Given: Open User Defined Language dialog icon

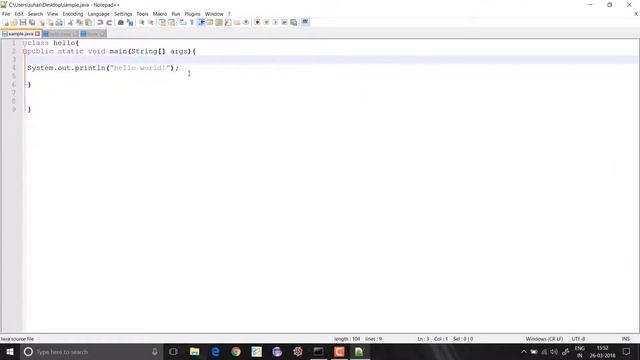Looking at the screenshot, I should point(210,22).
